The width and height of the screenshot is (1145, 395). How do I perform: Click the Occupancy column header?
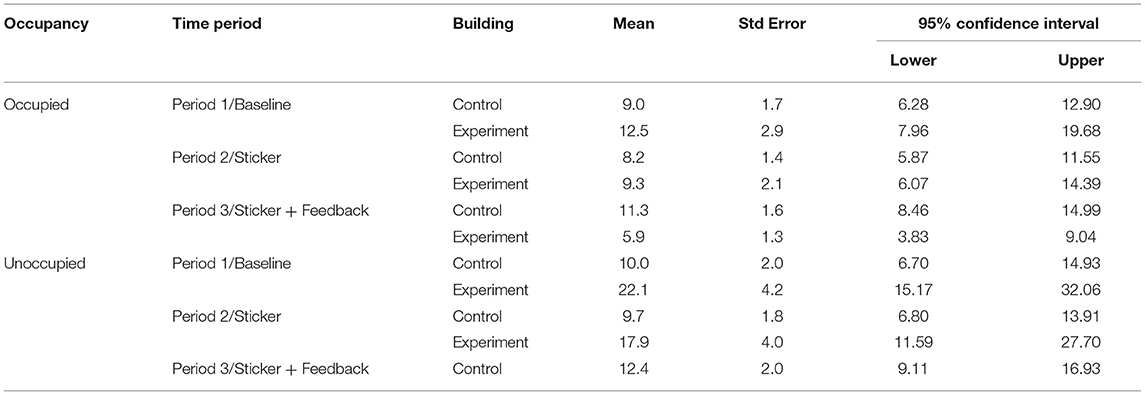pyautogui.click(x=46, y=23)
